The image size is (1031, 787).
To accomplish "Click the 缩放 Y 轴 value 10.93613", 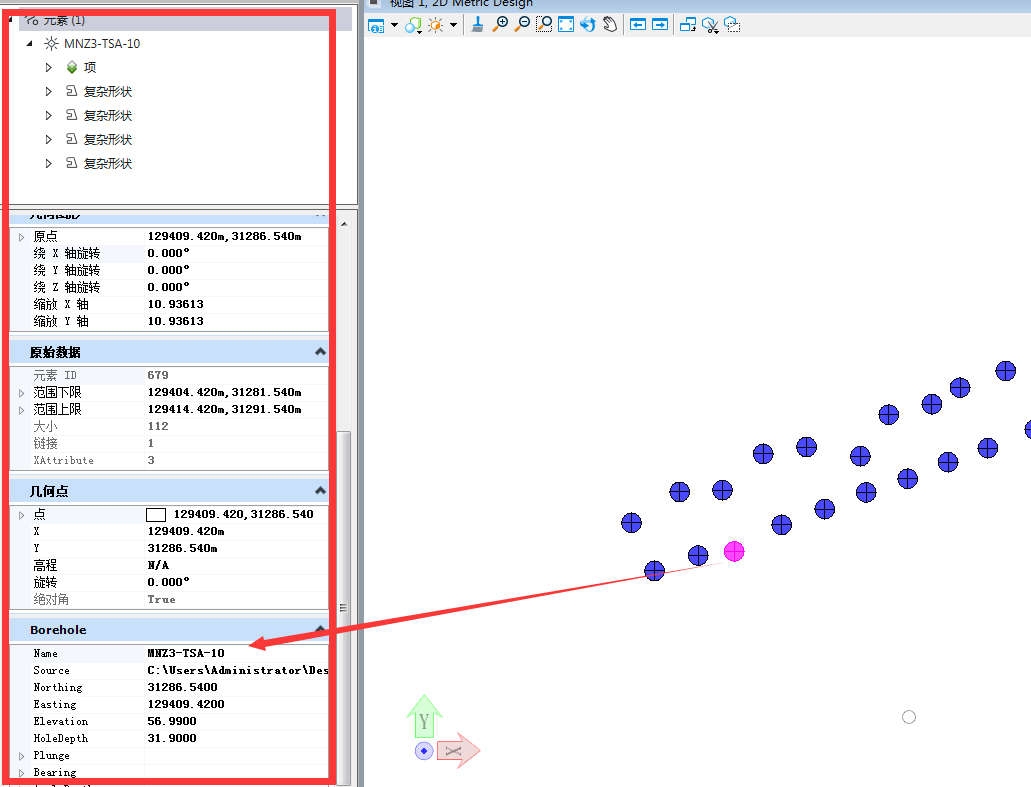I will pos(176,322).
